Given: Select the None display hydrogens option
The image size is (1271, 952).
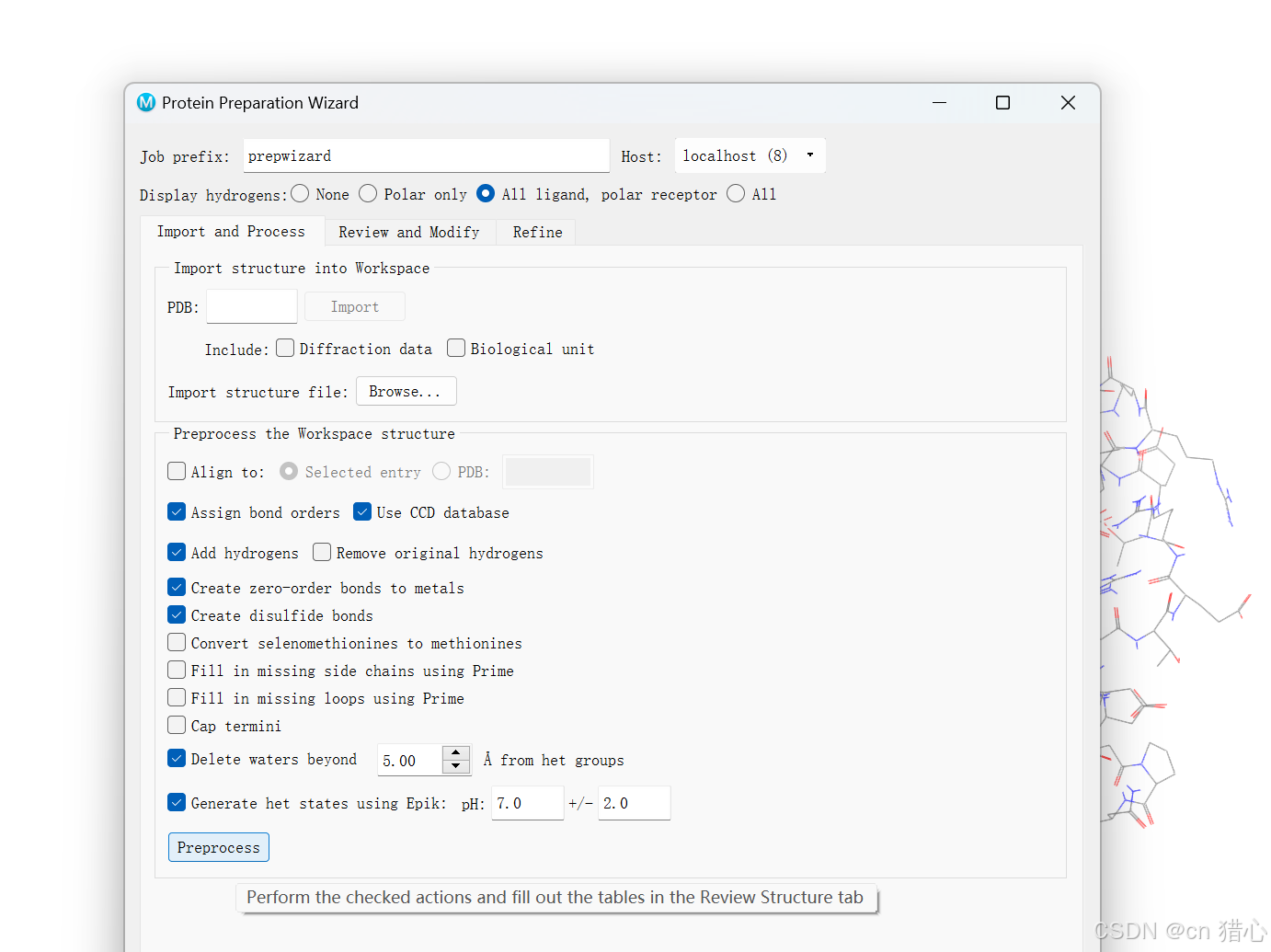Looking at the screenshot, I should pos(300,193).
